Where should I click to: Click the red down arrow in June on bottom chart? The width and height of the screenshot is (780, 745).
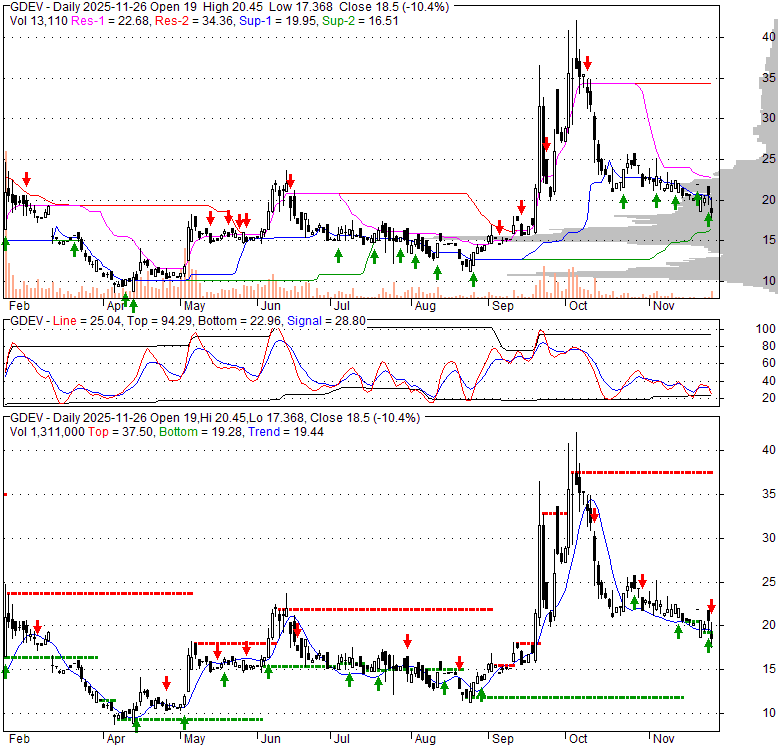[297, 631]
